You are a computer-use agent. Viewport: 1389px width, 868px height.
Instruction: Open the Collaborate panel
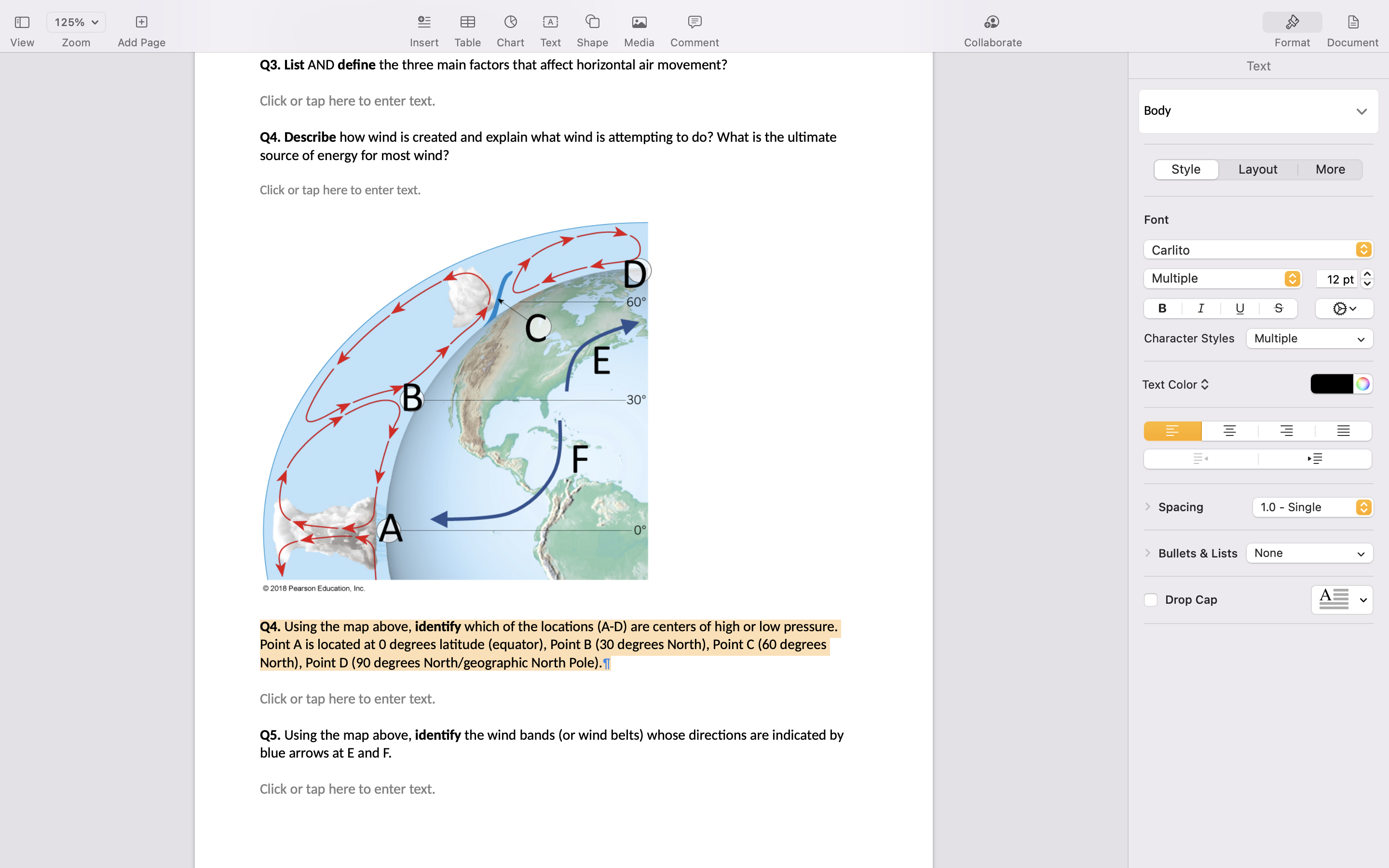992,22
